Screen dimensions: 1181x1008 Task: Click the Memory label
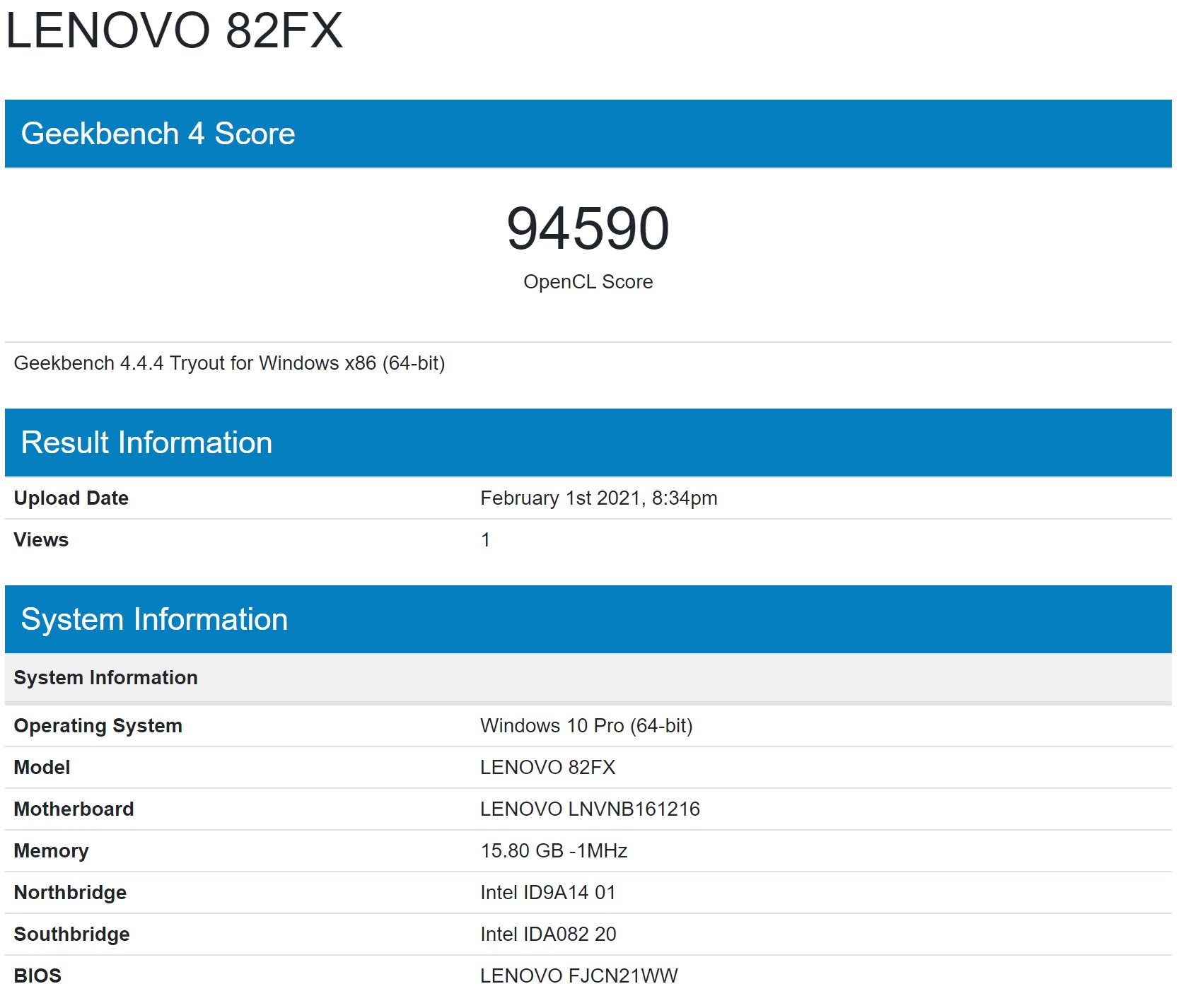tap(51, 850)
